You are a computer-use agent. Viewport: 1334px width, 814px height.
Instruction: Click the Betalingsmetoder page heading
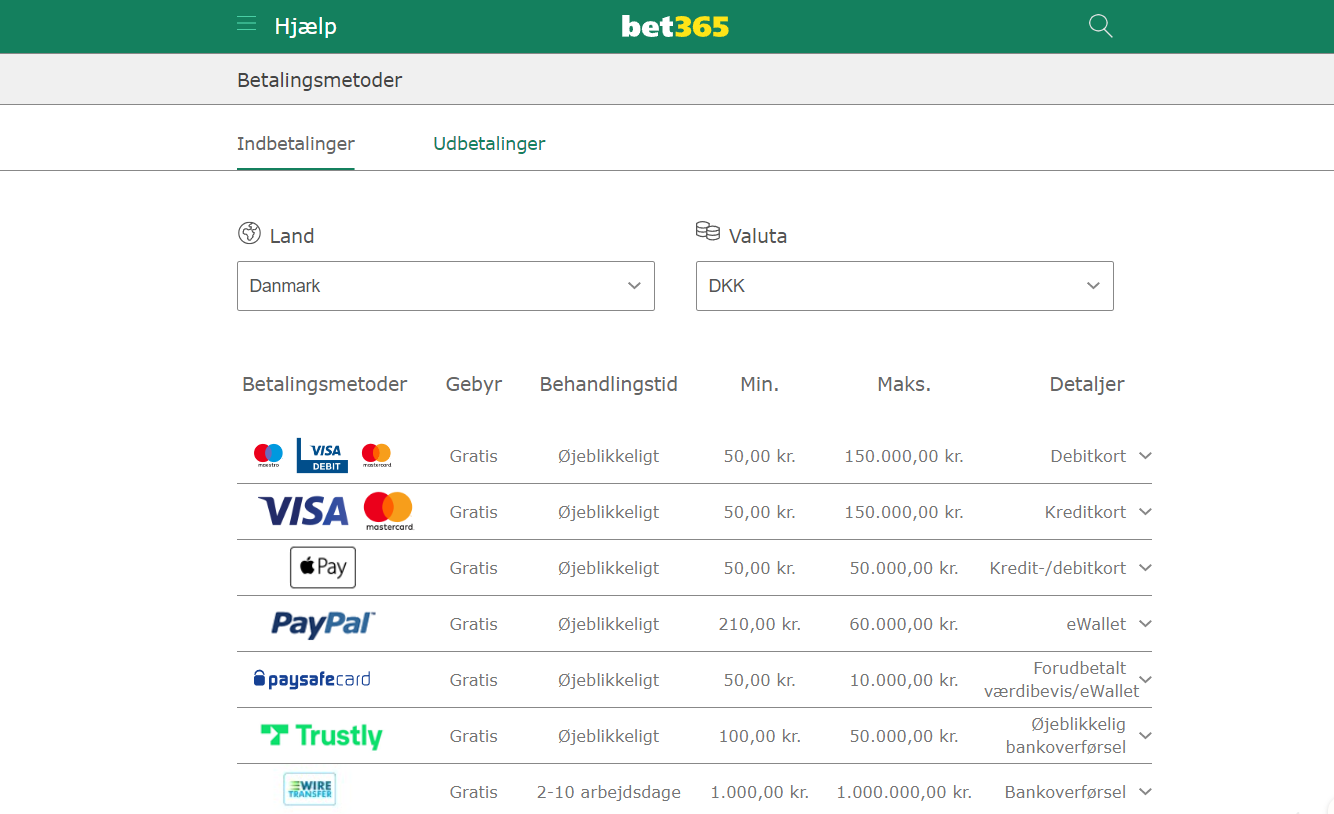click(320, 80)
